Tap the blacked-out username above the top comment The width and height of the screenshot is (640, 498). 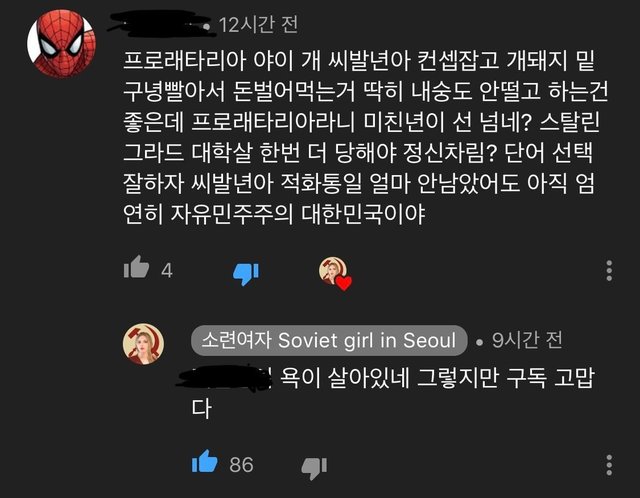pyautogui.click(x=161, y=24)
